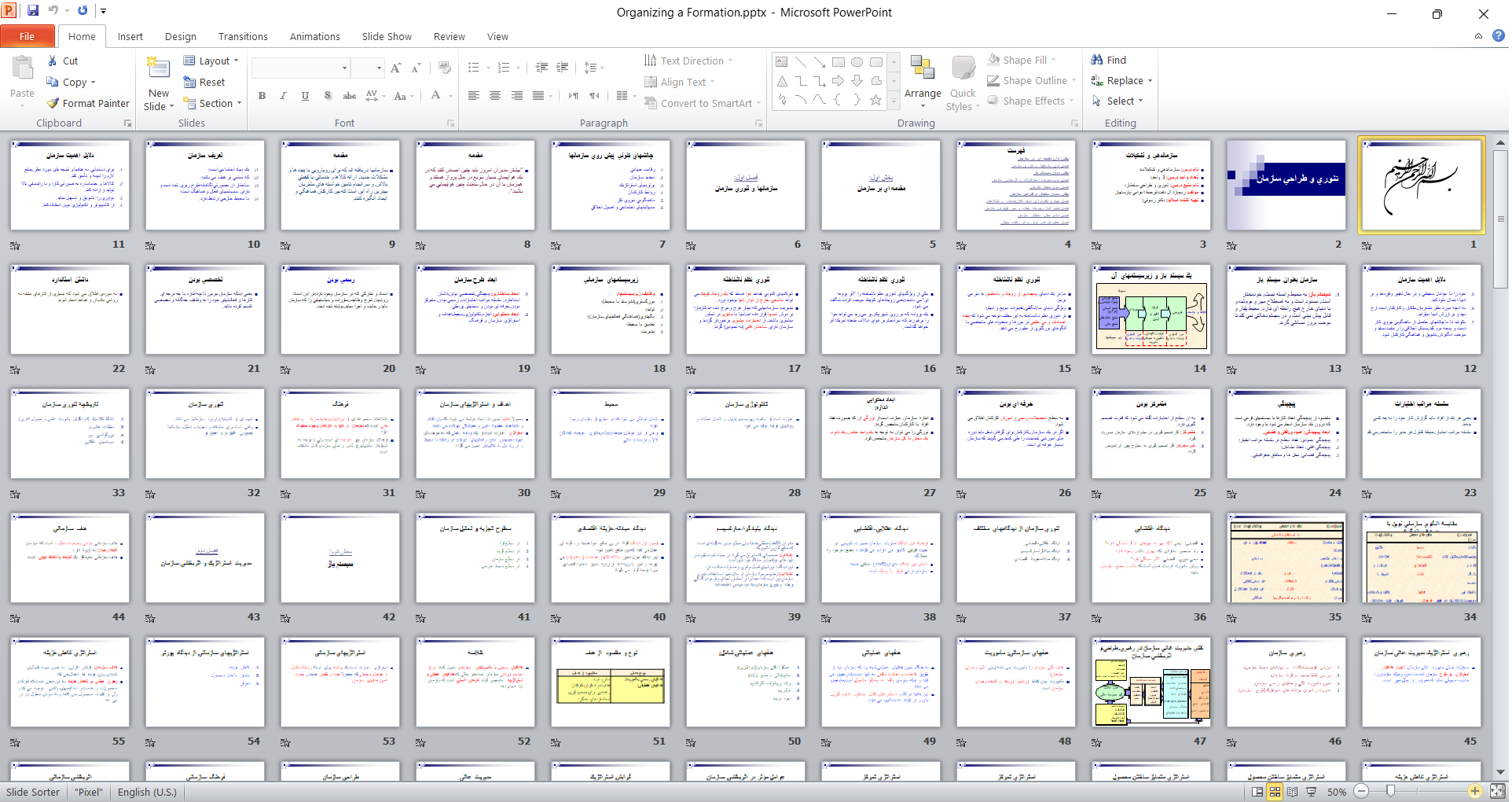Open the Text Direction dropdown
The height and width of the screenshot is (802, 1512).
[x=688, y=61]
